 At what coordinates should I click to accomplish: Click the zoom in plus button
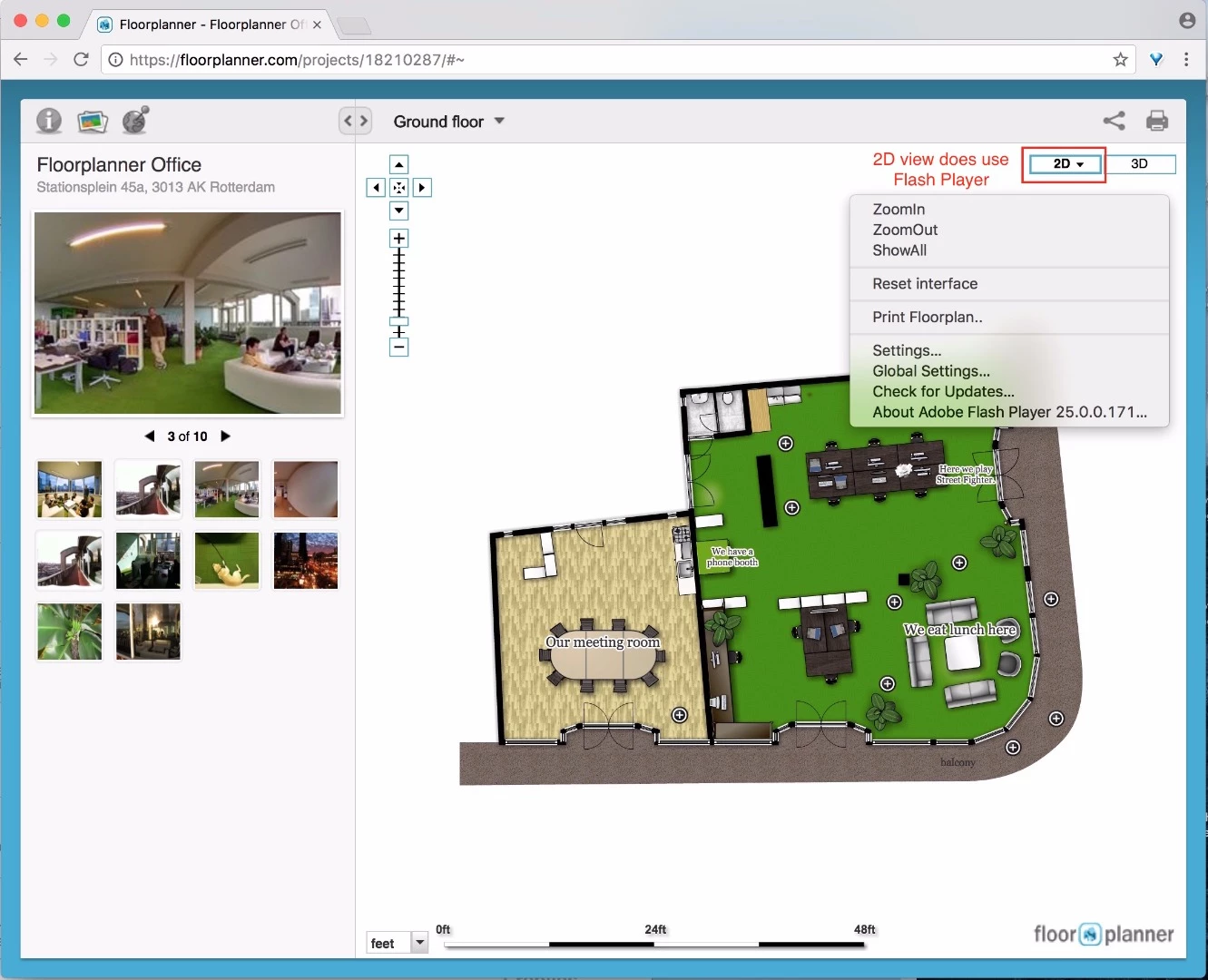[398, 239]
